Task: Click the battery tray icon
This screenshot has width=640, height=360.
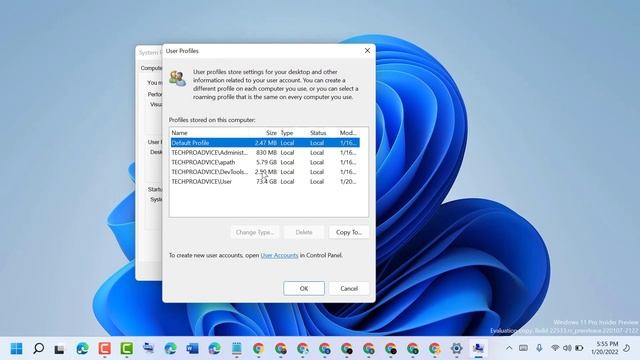Action: (579, 348)
